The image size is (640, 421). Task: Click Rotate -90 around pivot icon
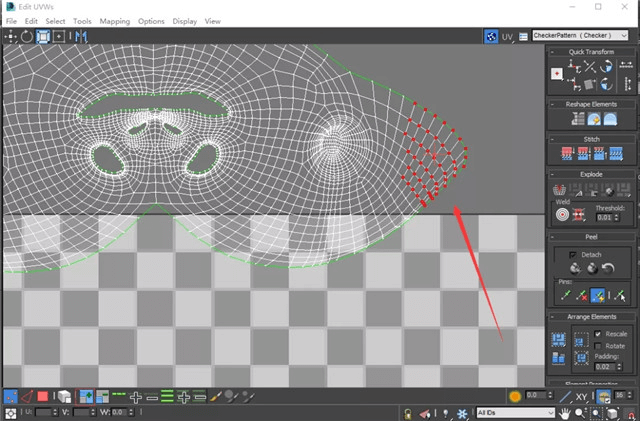tap(607, 84)
